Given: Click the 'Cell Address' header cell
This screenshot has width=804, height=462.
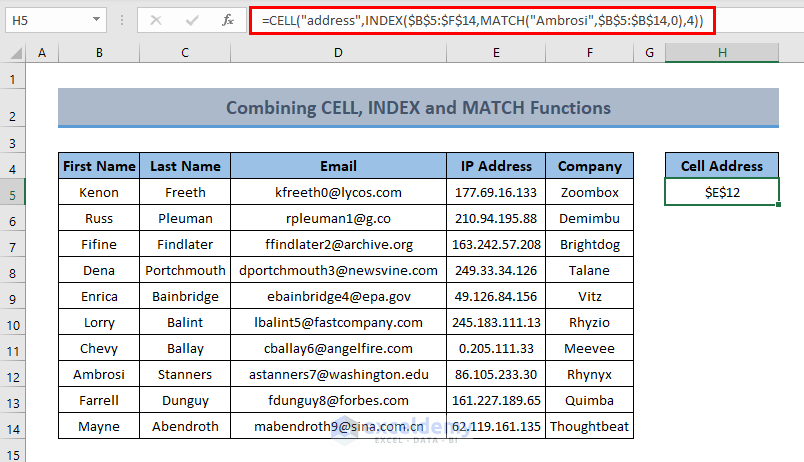Looking at the screenshot, I should point(722,166).
